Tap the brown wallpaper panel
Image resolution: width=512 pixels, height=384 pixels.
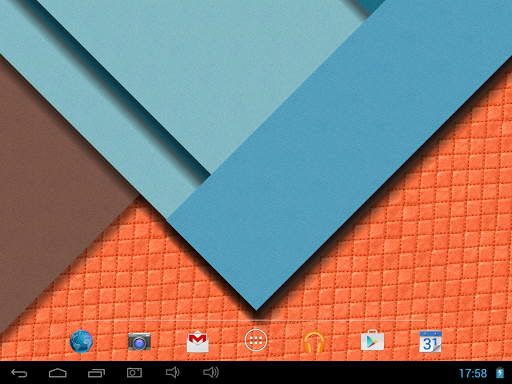click(x=50, y=183)
